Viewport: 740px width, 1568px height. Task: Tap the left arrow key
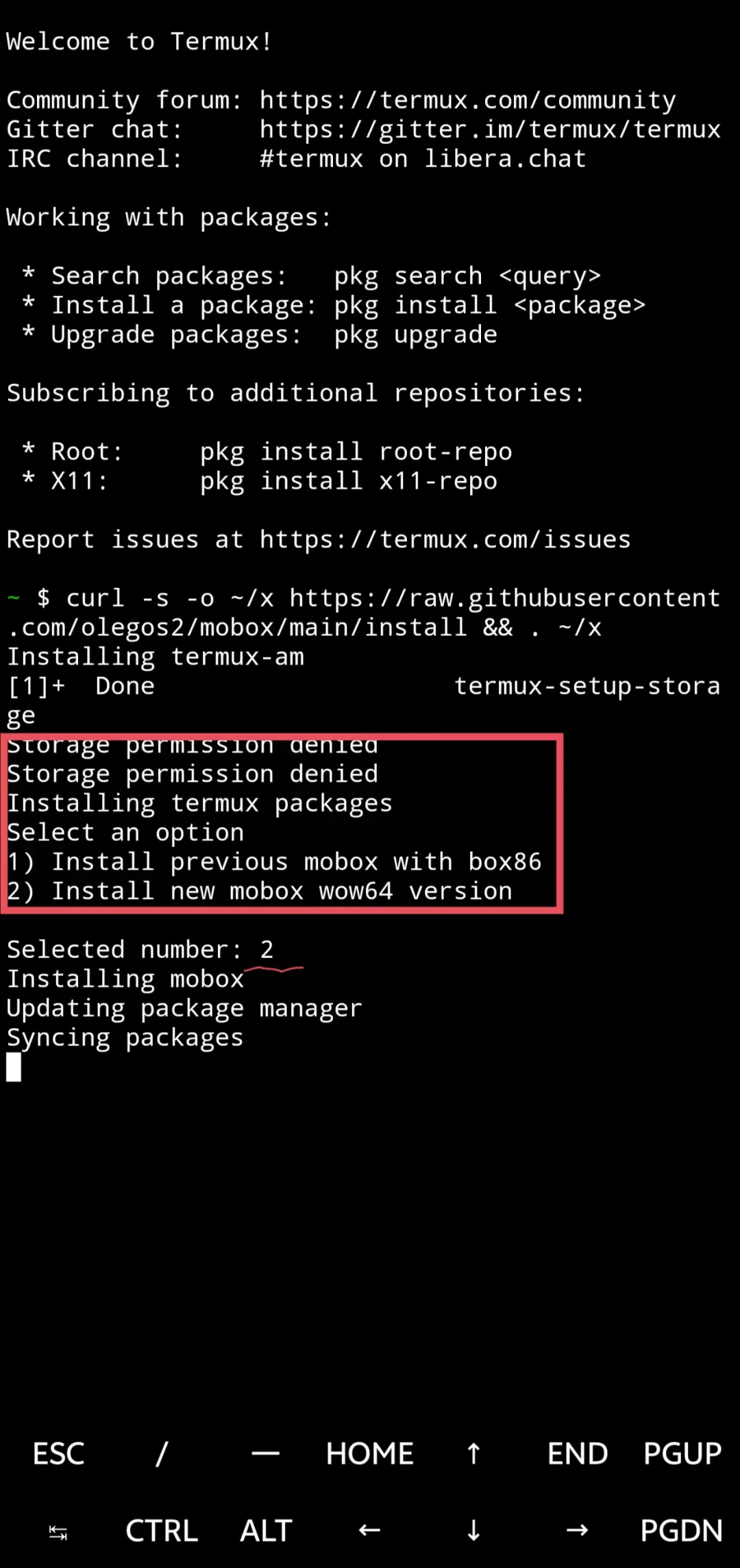point(369,1530)
